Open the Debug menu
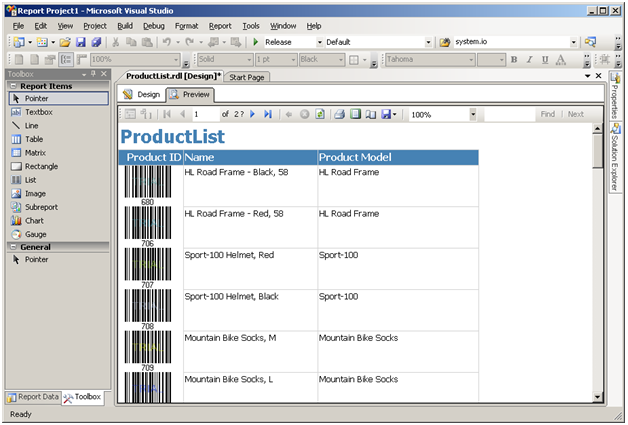 pos(154,26)
